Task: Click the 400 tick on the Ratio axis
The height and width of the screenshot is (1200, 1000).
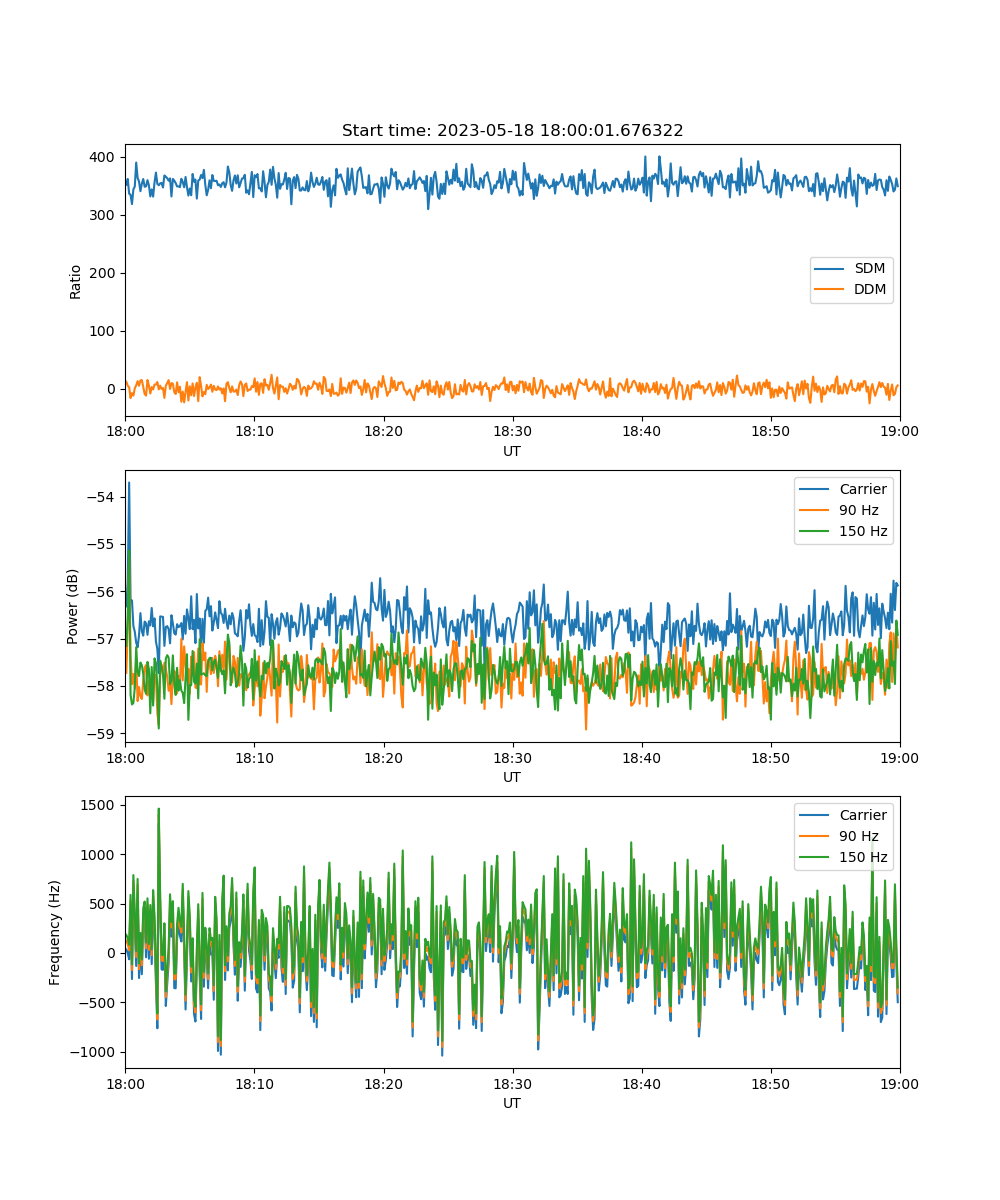Action: pyautogui.click(x=104, y=157)
